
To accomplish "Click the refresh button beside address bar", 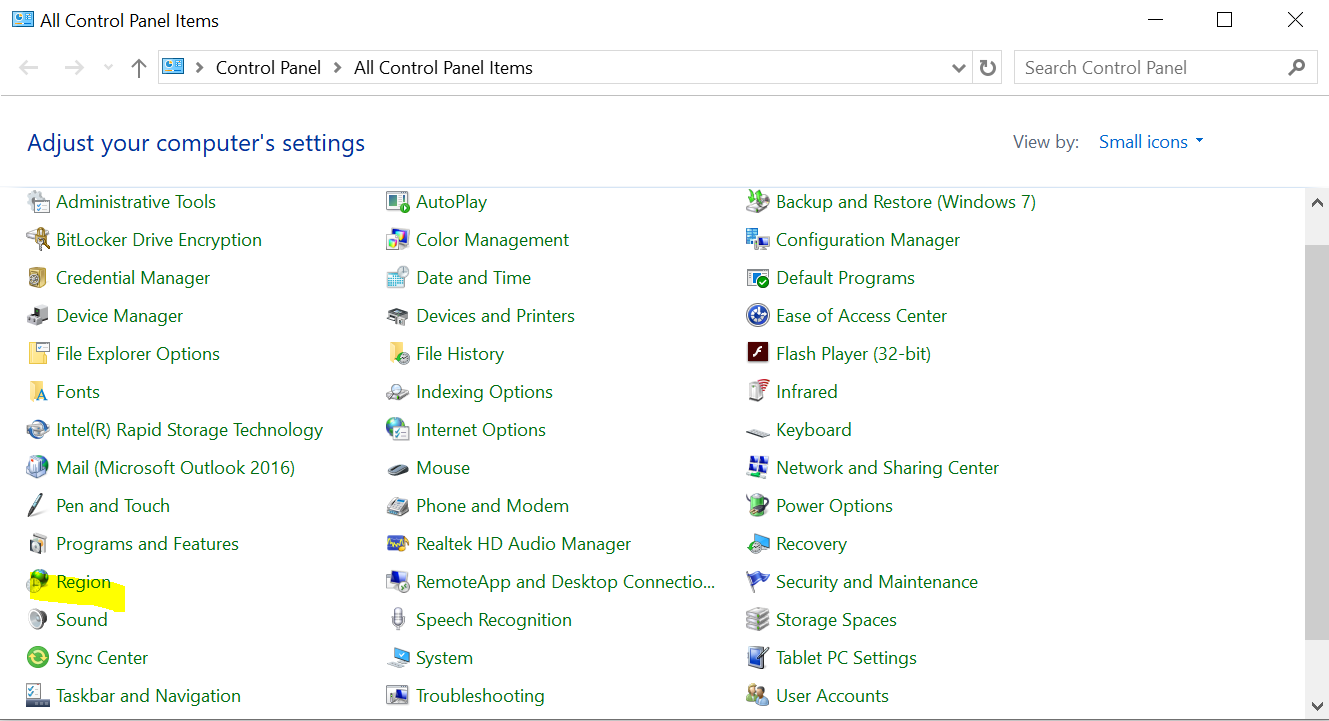I will coord(988,68).
